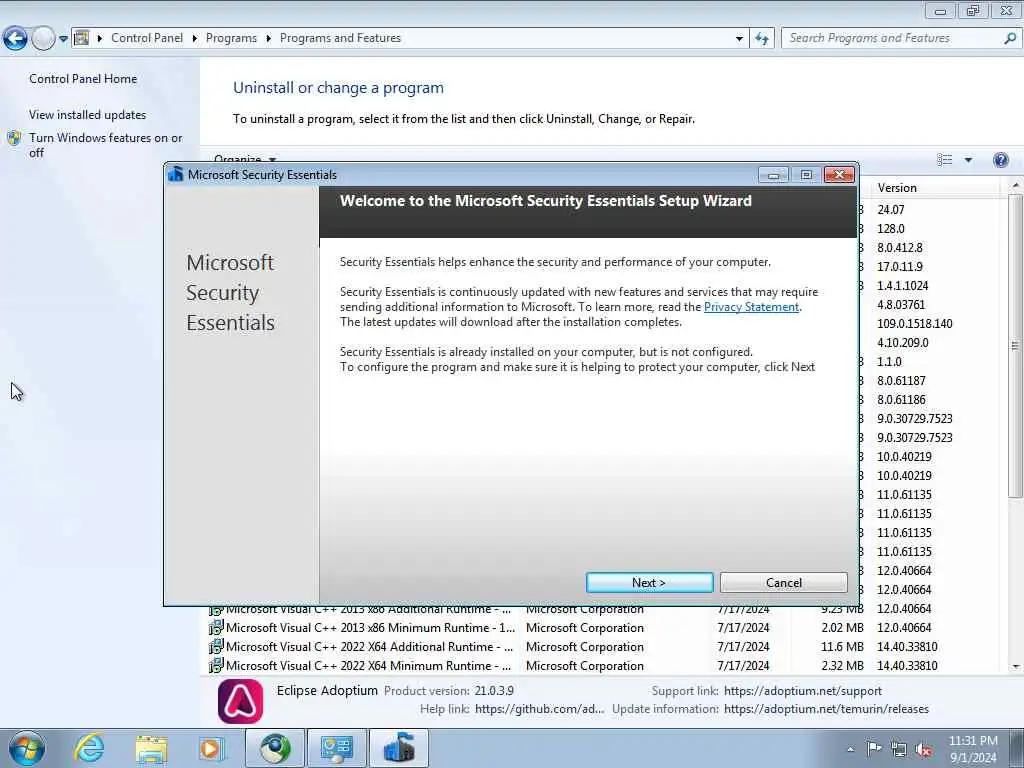1024x768 pixels.
Task: Open network tray icon
Action: click(x=899, y=749)
